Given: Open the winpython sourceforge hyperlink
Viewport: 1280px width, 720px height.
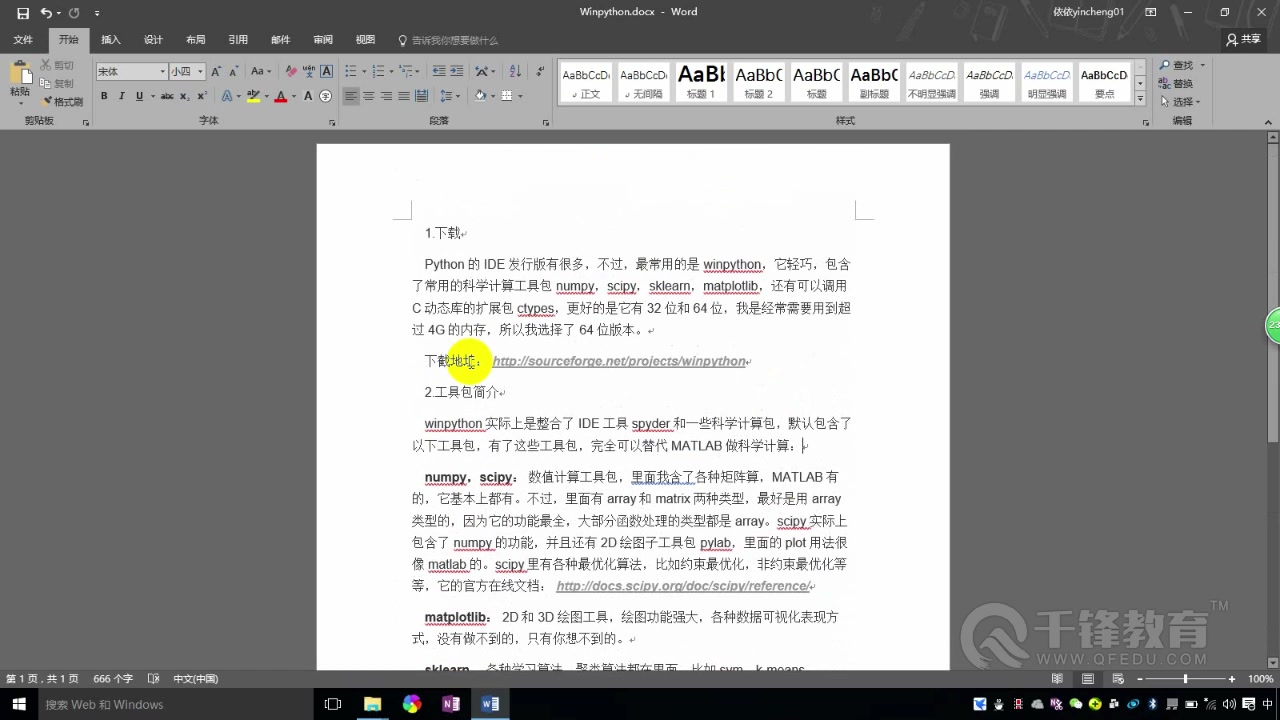Looking at the screenshot, I should 619,361.
